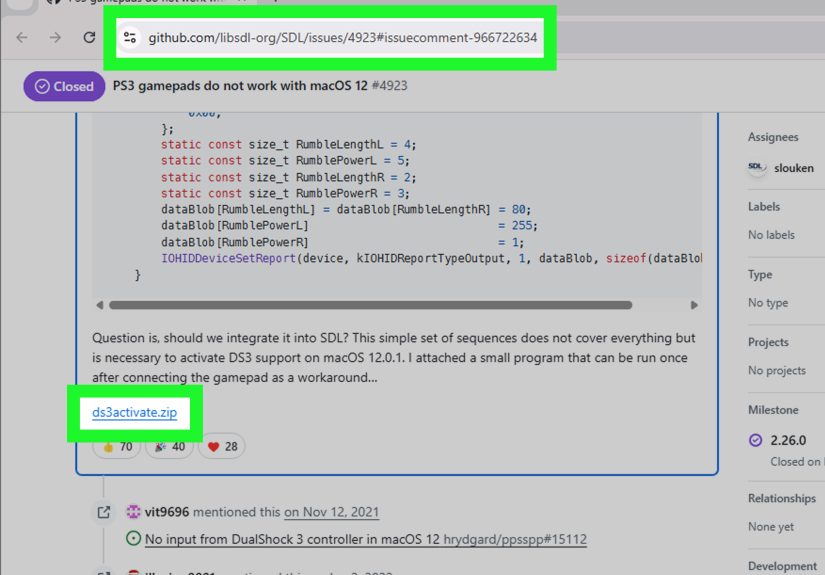825x575 pixels.
Task: Select the 'RumblePowerR = 3' code line
Action: [x=285, y=193]
